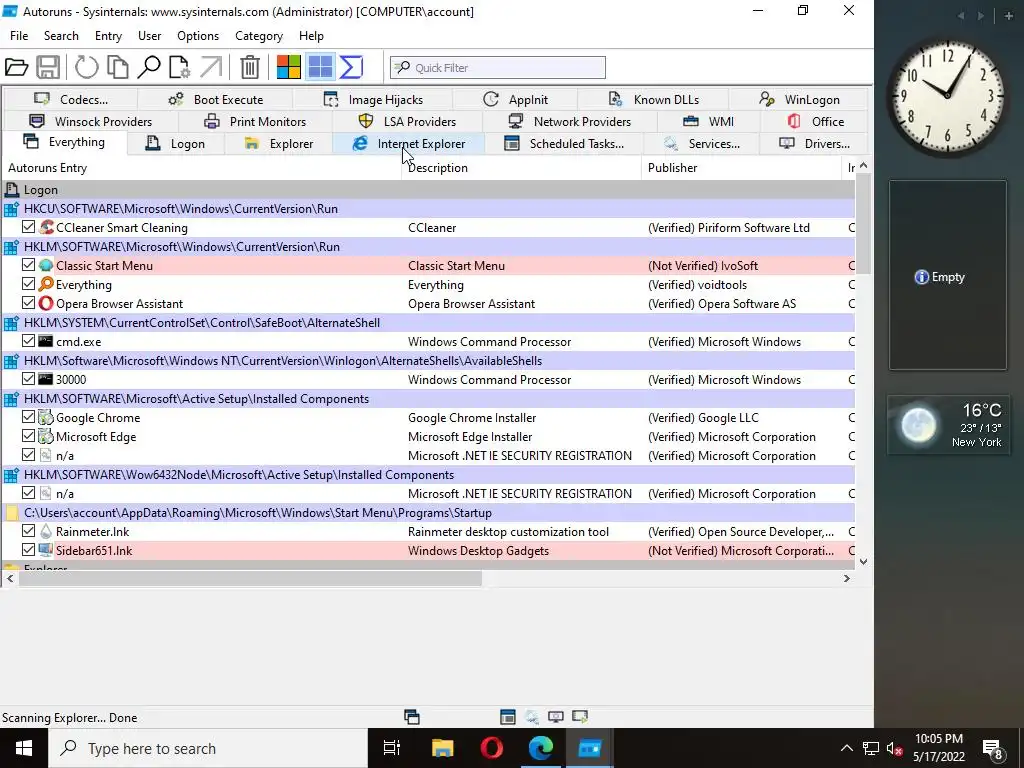Viewport: 1024px width, 768px height.
Task: Open the File menu
Action: click(x=19, y=36)
